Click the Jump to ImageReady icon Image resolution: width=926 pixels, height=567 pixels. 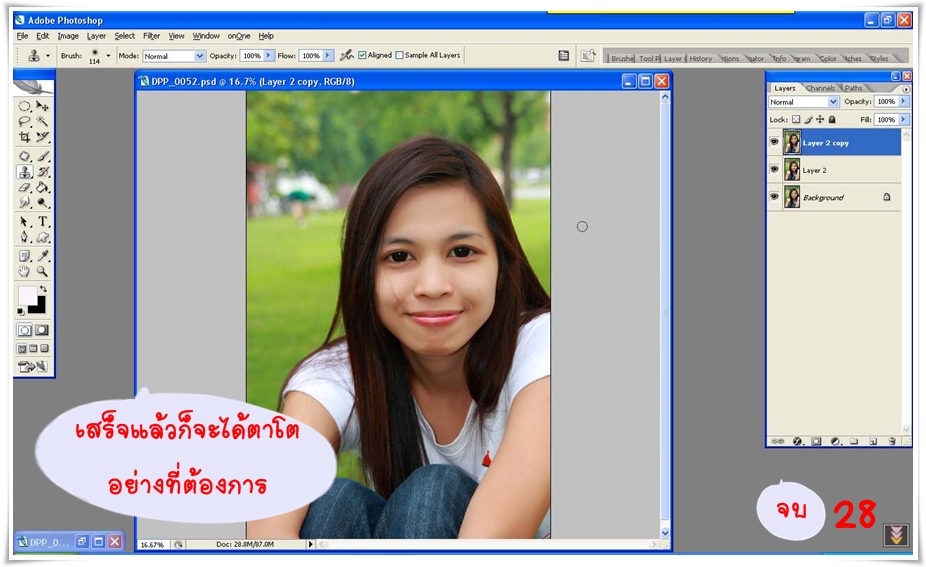click(33, 367)
